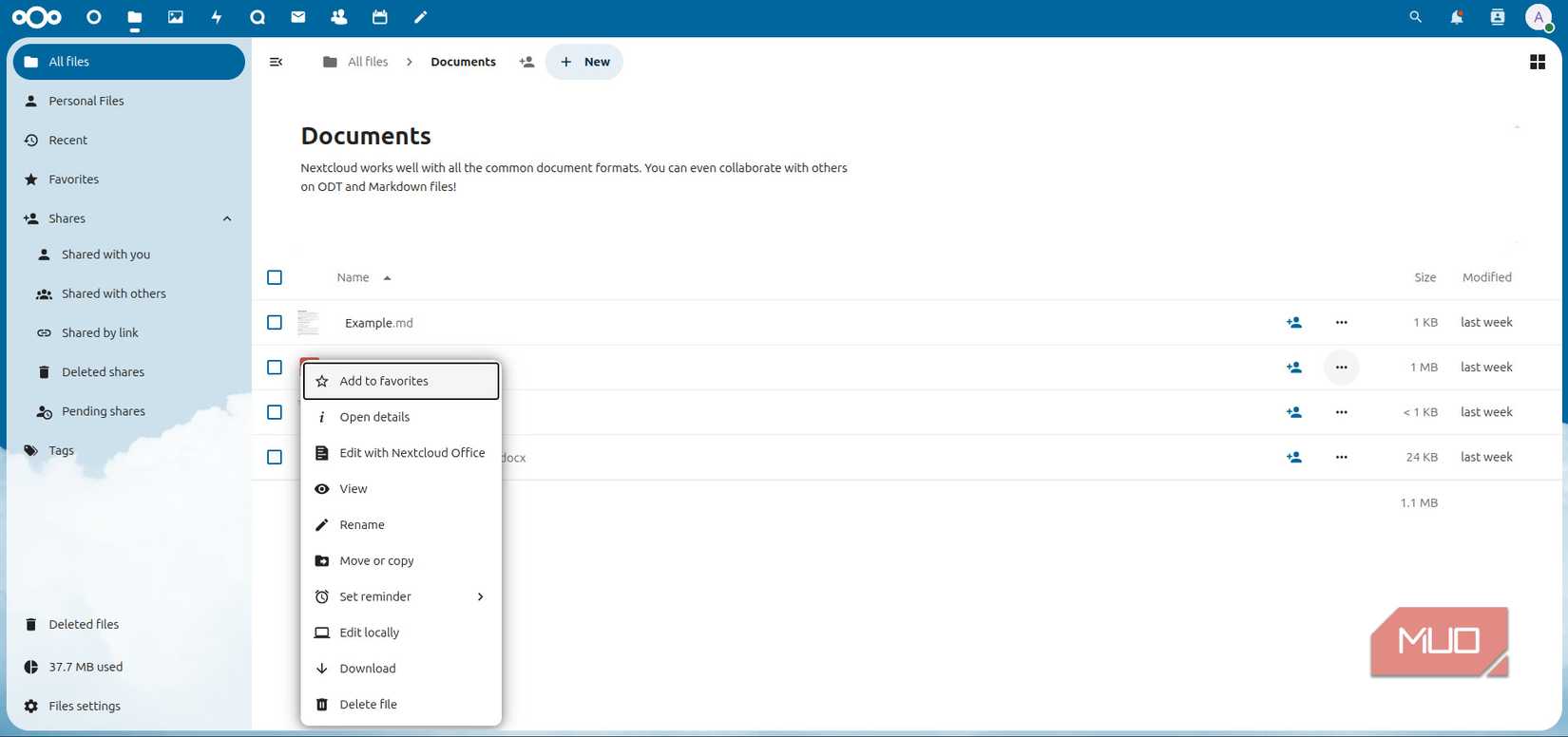This screenshot has width=1568, height=737.
Task: Click the 37.7 MB used storage indicator
Action: click(x=129, y=667)
